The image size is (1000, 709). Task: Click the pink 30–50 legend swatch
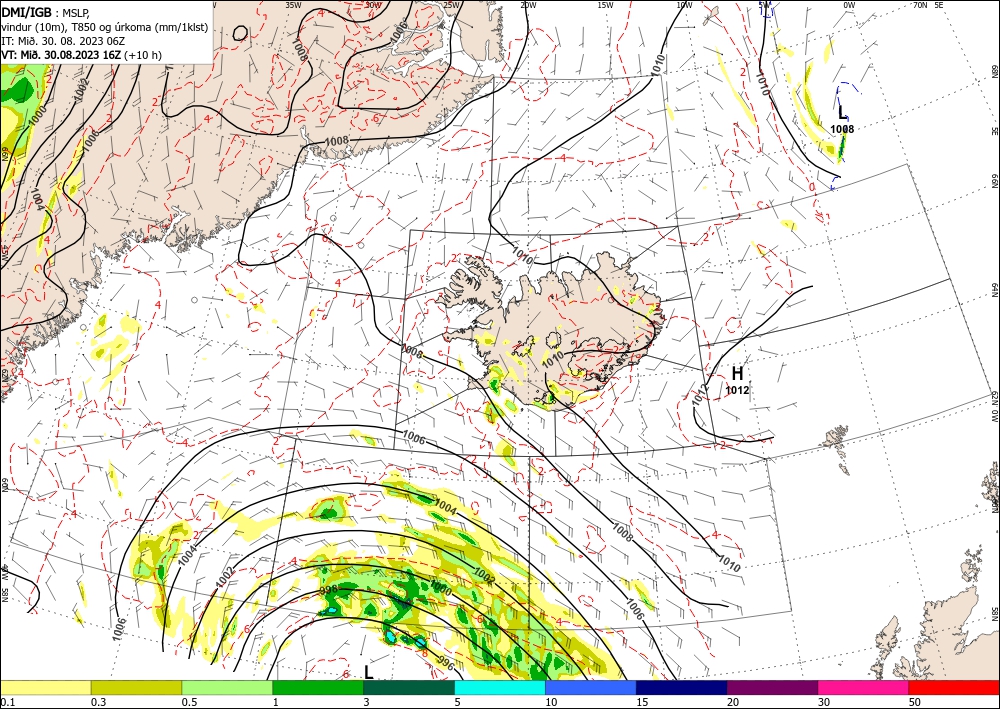(x=864, y=687)
